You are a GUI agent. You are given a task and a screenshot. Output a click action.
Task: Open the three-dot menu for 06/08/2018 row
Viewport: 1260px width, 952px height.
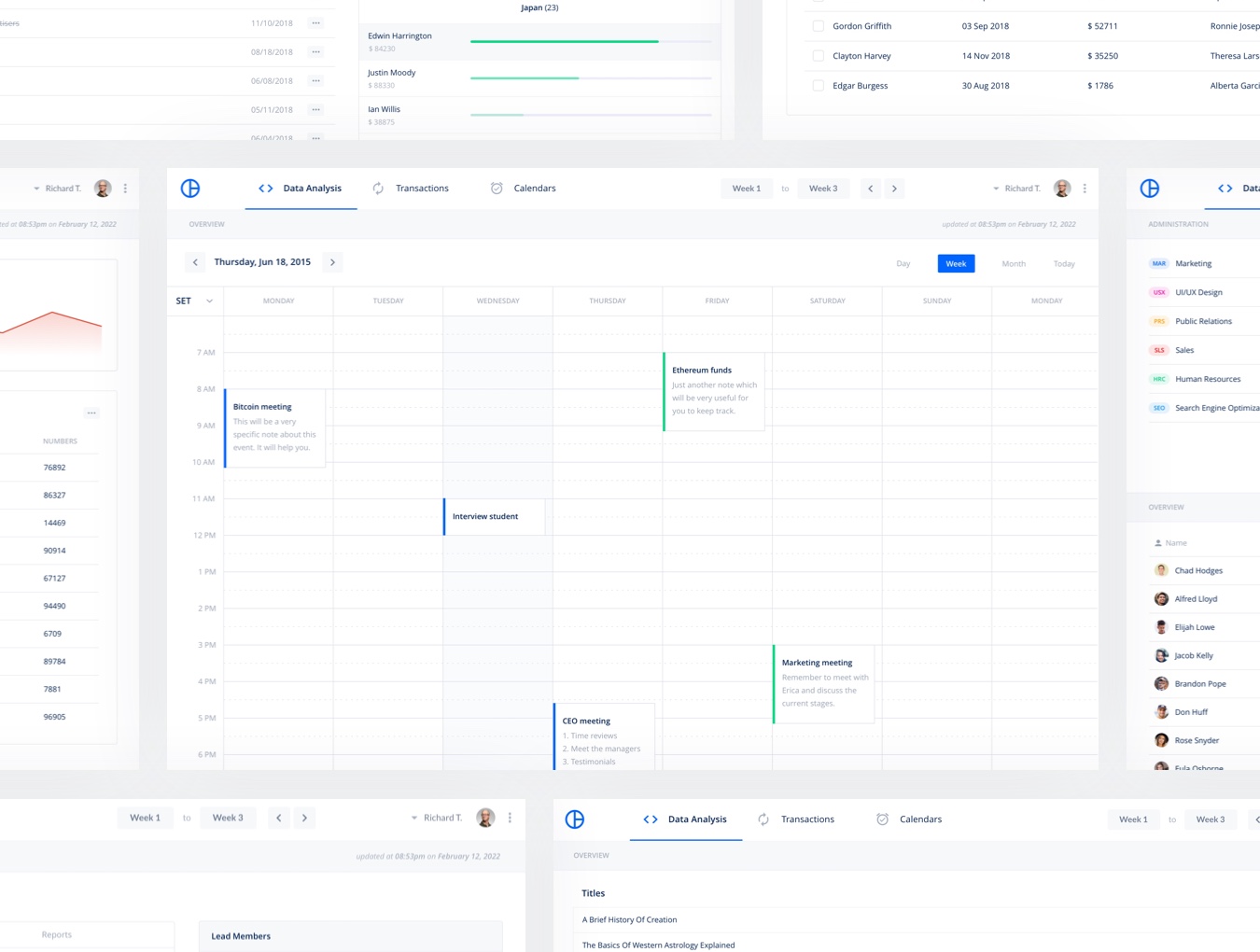coord(316,81)
